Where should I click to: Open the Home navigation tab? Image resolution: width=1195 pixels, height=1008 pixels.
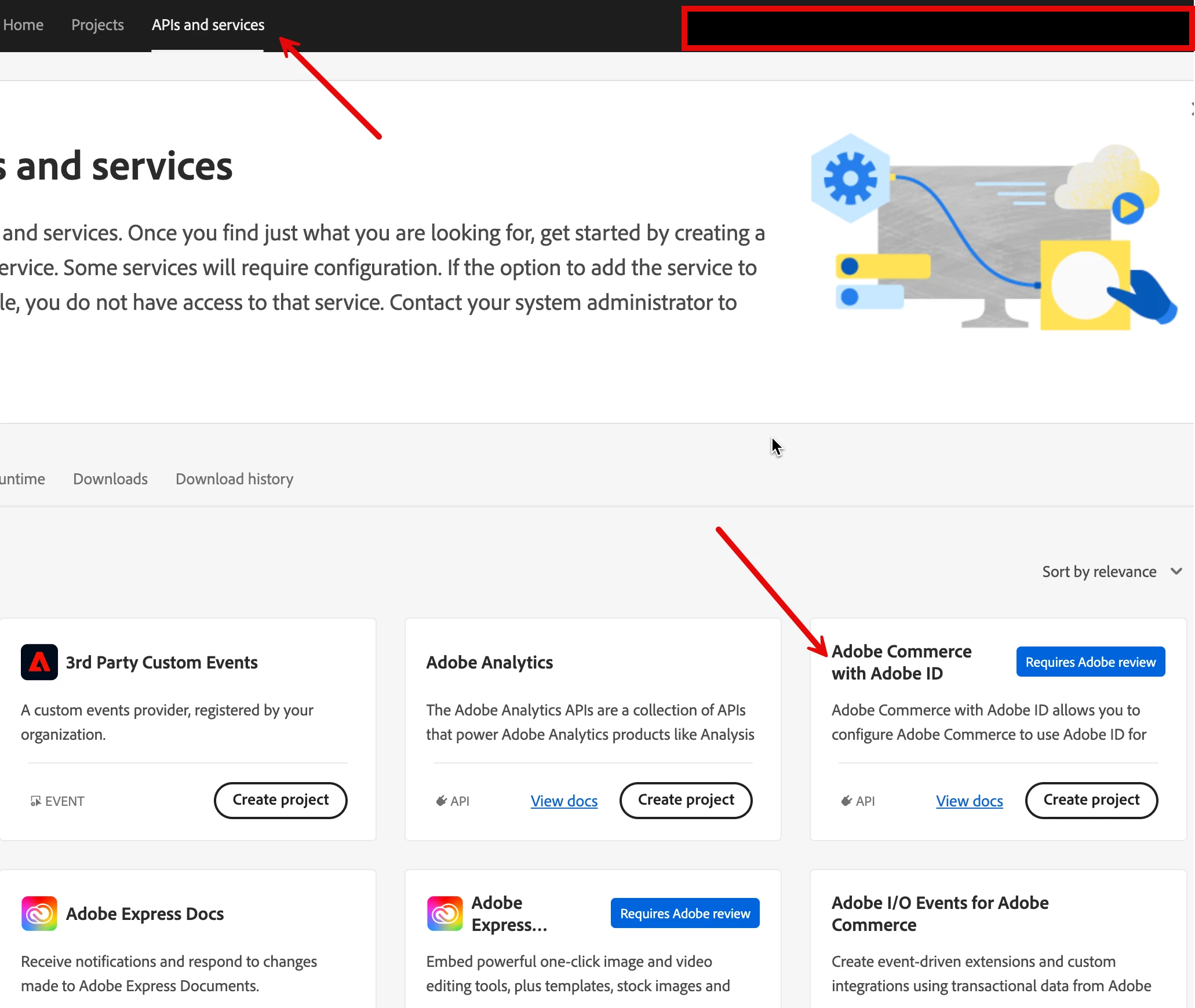(x=23, y=25)
